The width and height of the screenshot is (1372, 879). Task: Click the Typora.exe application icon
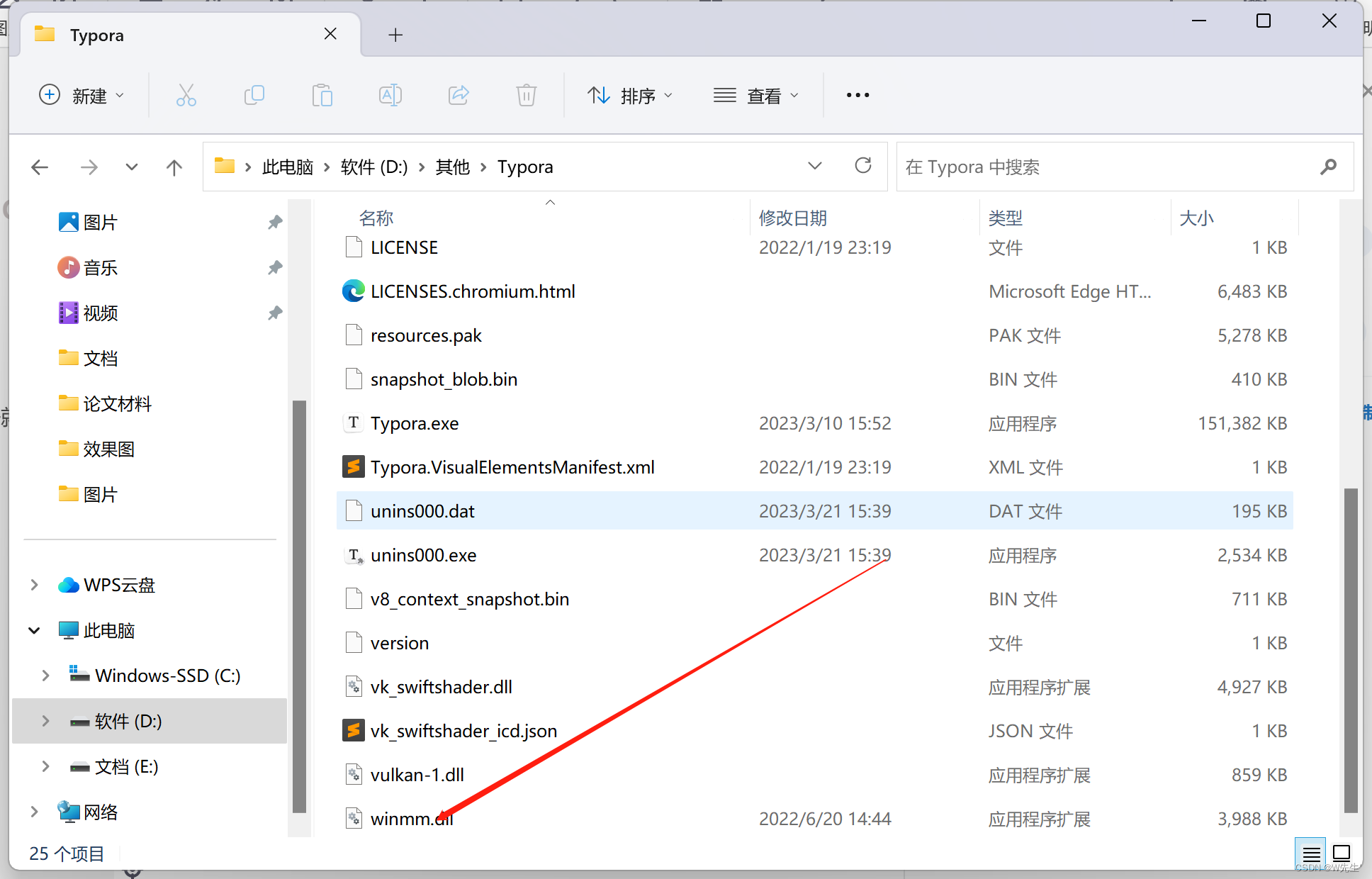point(353,423)
